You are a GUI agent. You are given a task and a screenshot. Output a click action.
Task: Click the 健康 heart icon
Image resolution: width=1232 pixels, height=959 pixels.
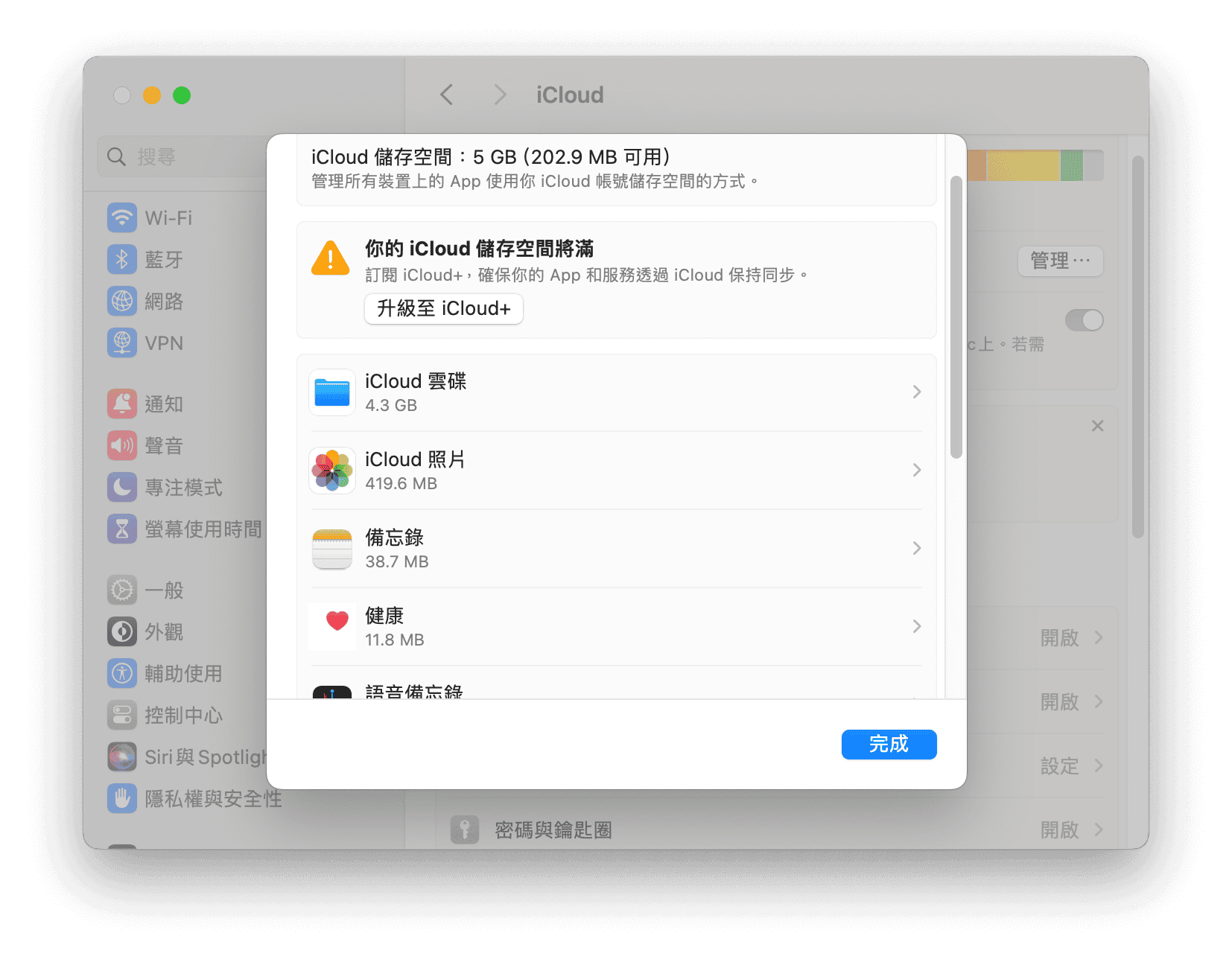[332, 626]
